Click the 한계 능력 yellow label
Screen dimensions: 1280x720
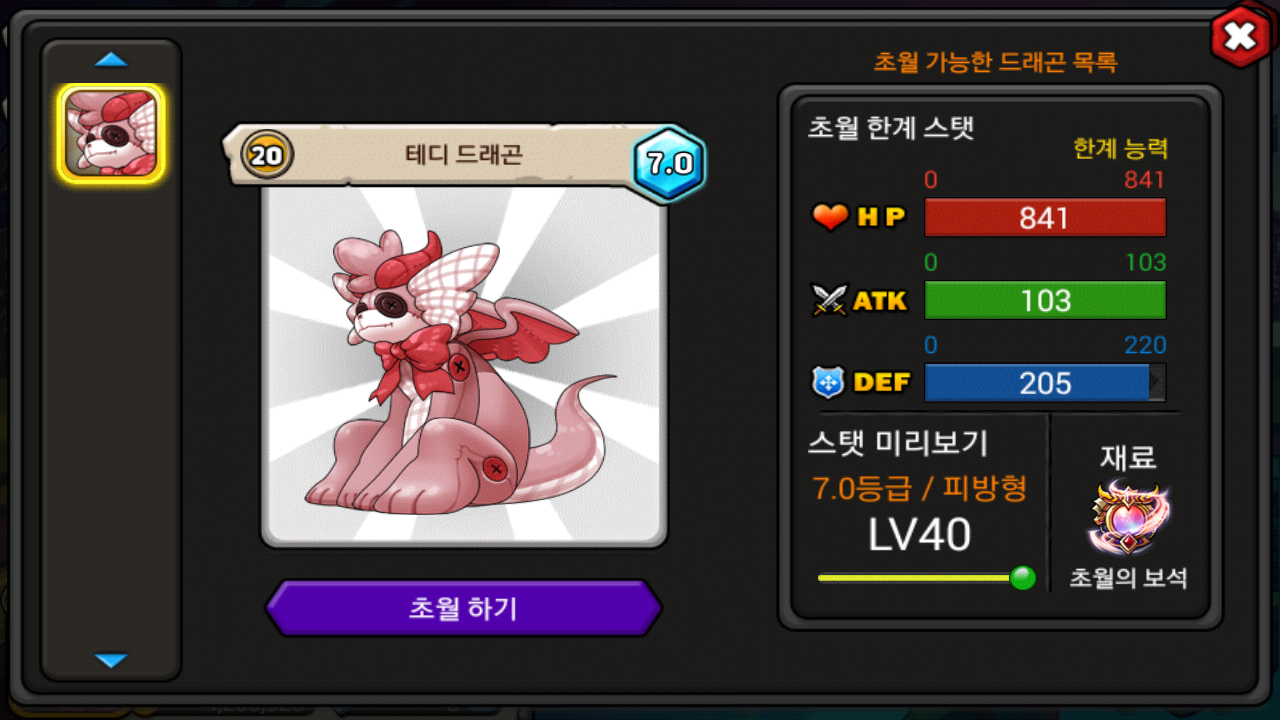coord(1121,149)
